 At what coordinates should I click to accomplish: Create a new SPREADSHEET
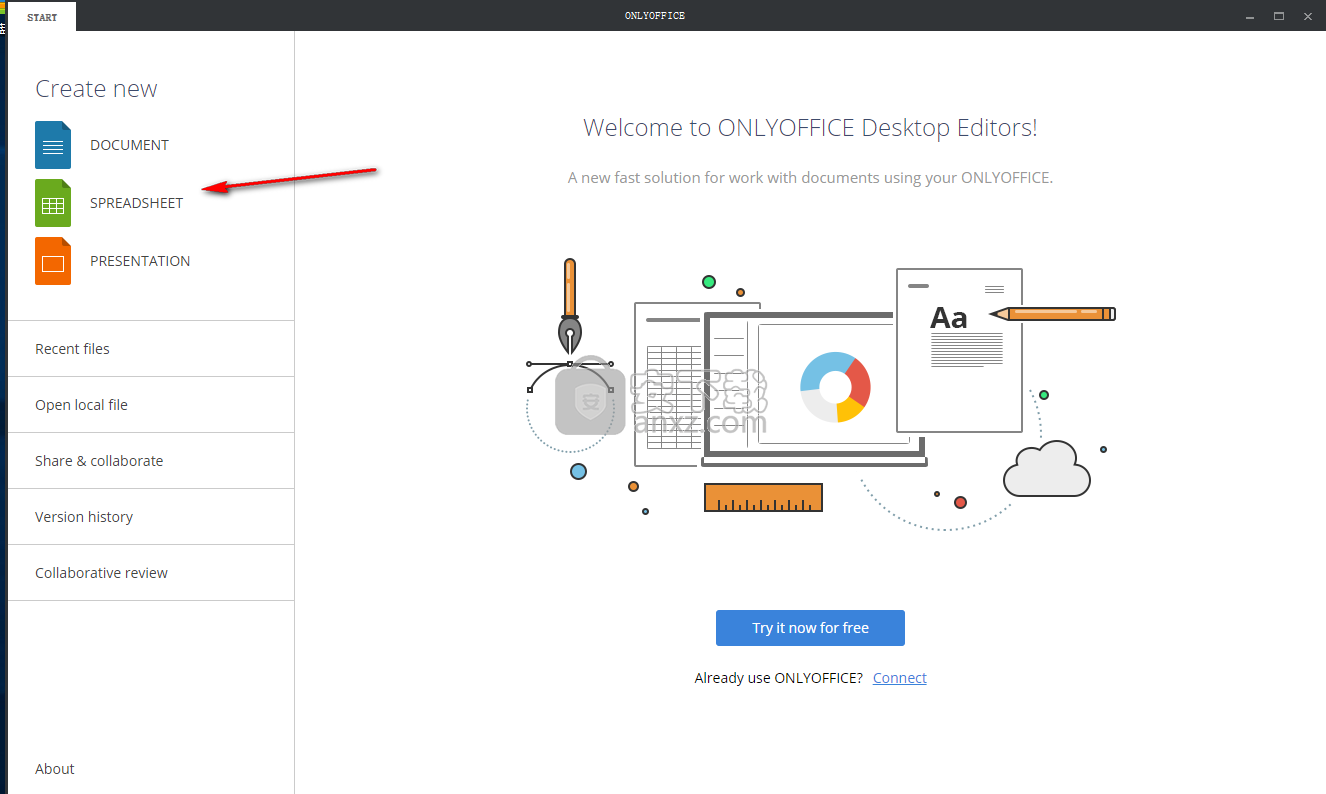(x=137, y=203)
